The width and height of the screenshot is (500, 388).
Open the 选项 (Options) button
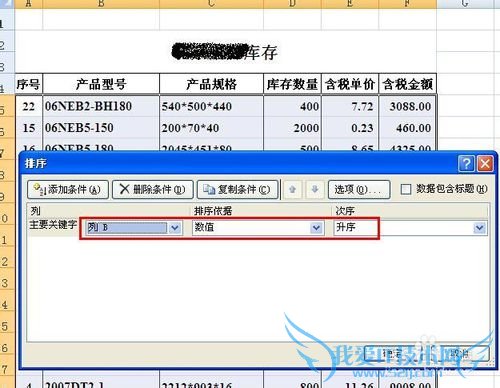pyautogui.click(x=359, y=190)
